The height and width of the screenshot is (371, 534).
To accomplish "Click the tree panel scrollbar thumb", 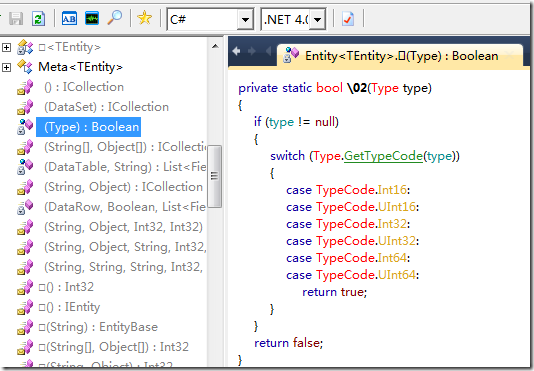I will click(x=215, y=176).
